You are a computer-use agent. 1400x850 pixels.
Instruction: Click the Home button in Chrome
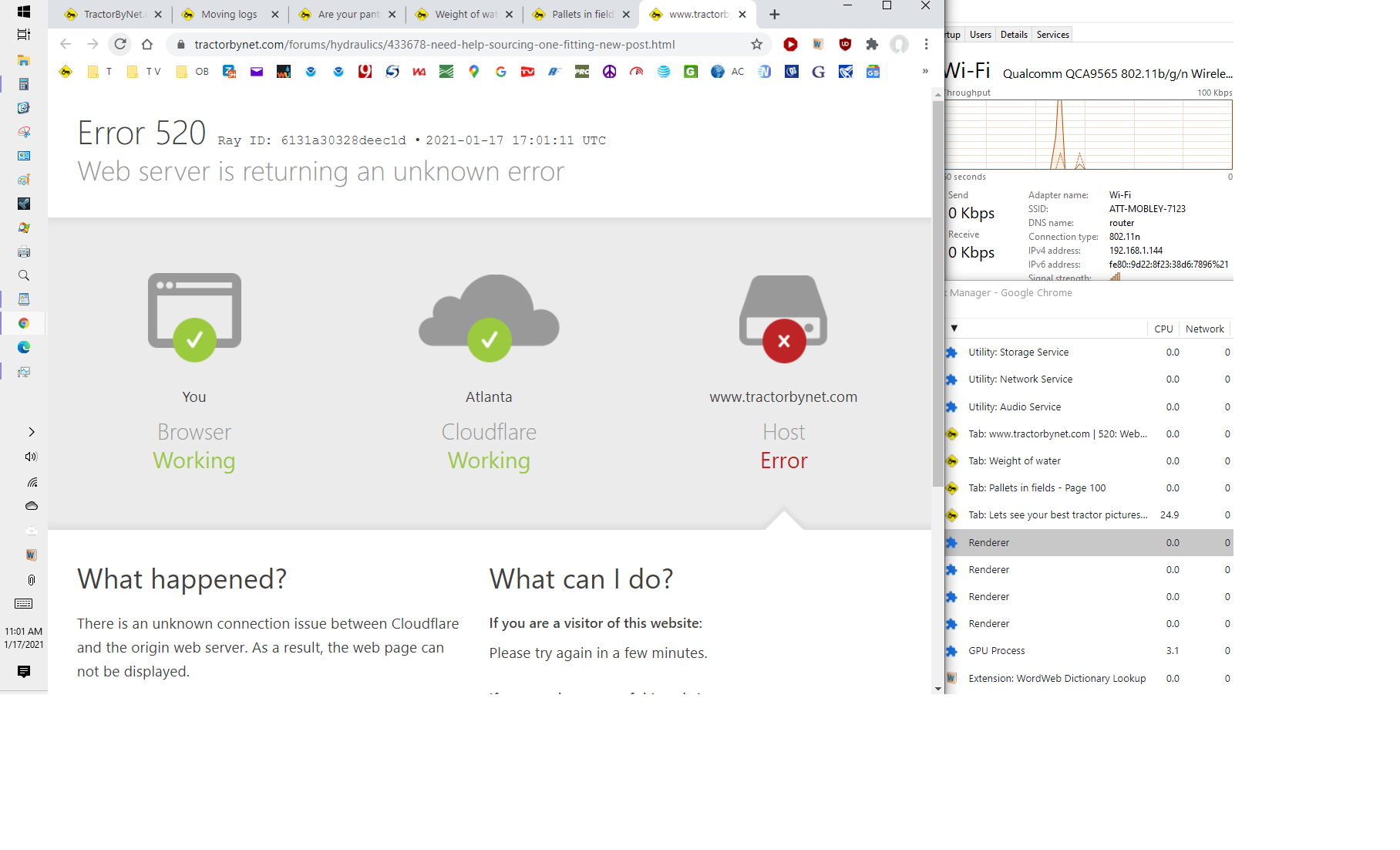click(147, 45)
